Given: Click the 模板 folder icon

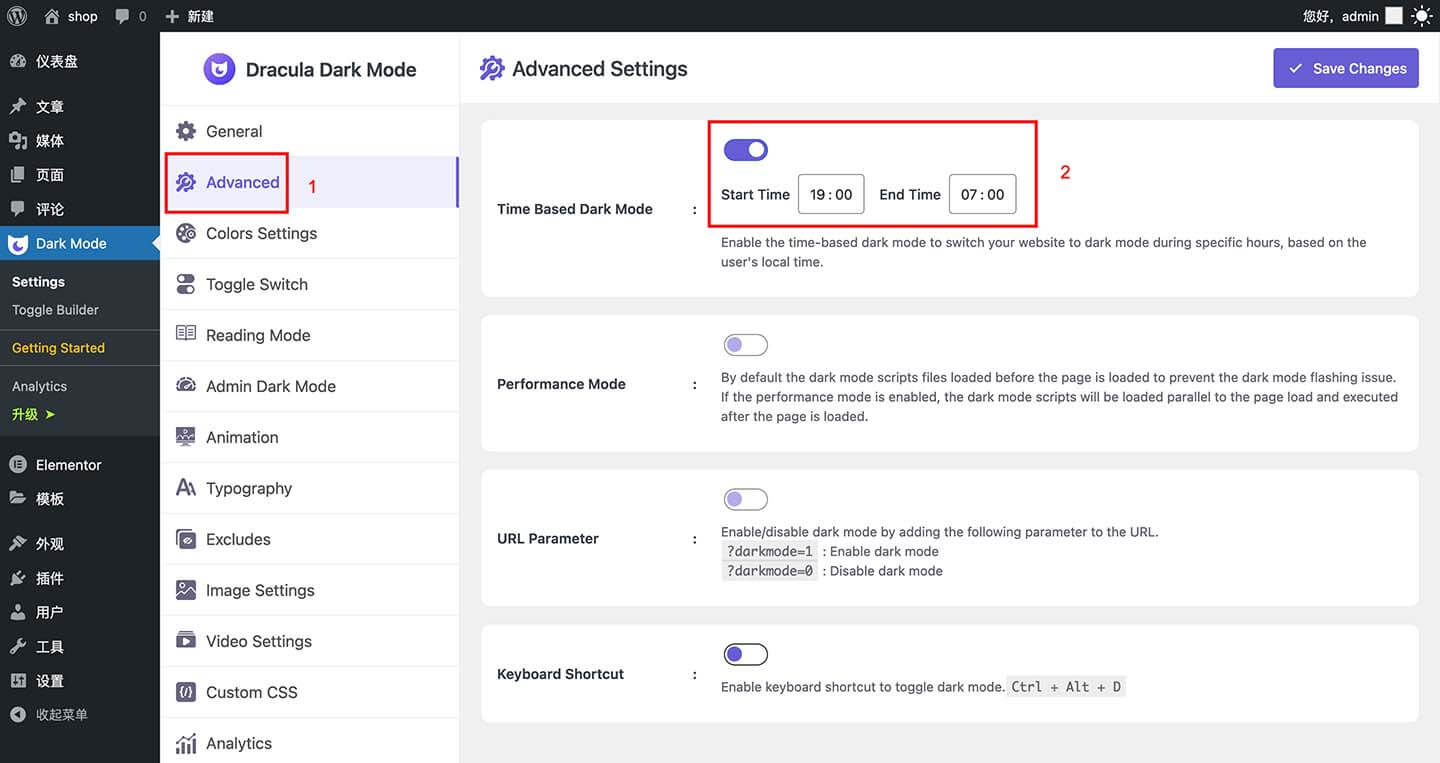Looking at the screenshot, I should click(17, 498).
